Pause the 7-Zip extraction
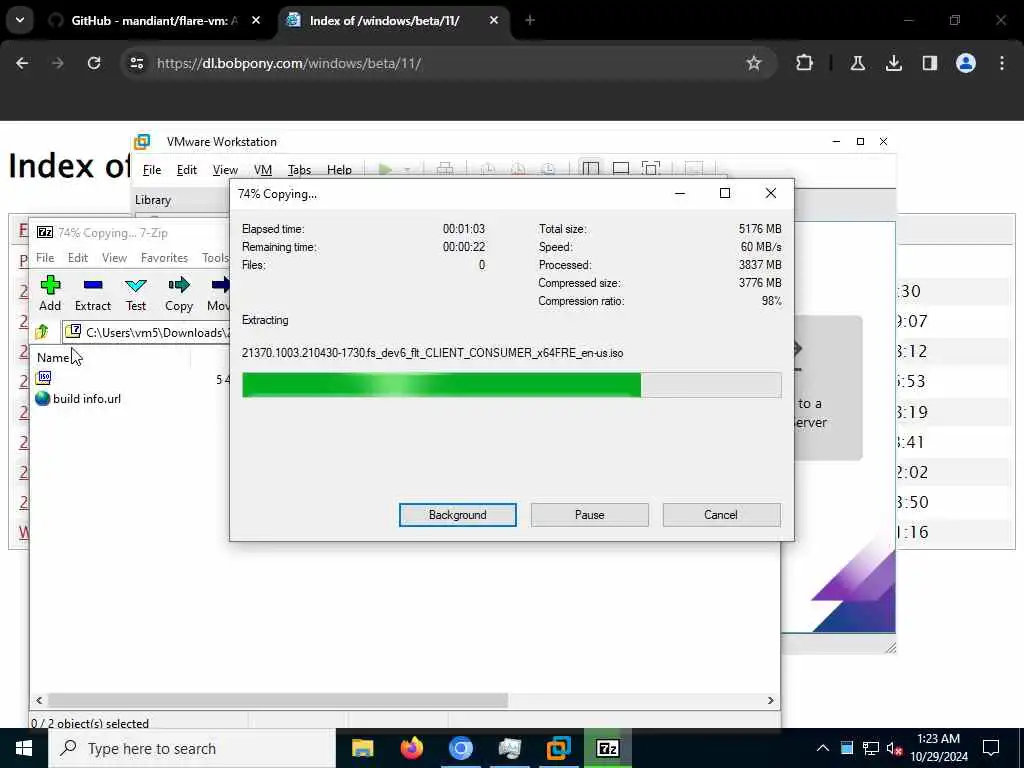The width and height of the screenshot is (1024, 768). (x=590, y=515)
